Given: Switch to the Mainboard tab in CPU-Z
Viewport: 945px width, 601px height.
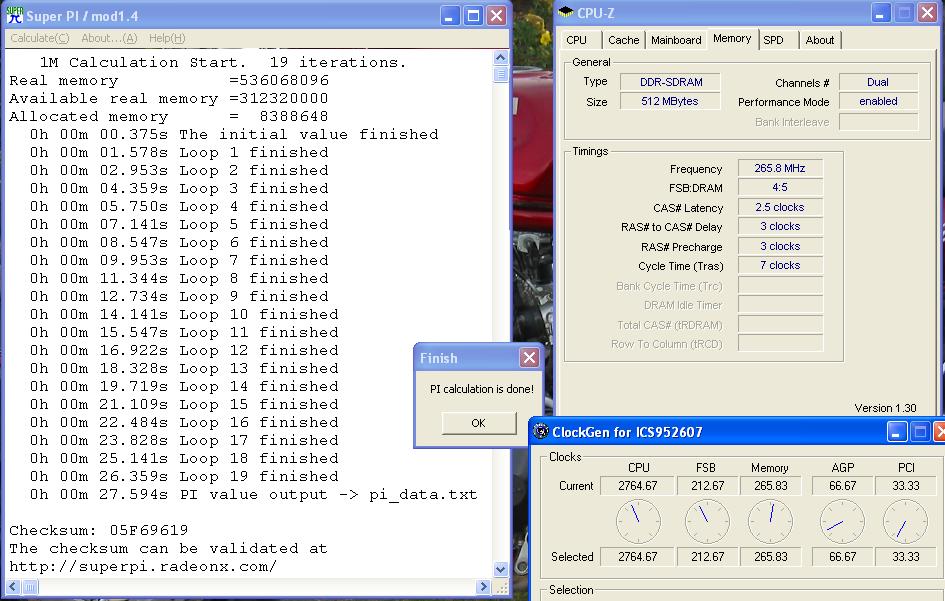Looking at the screenshot, I should point(676,40).
